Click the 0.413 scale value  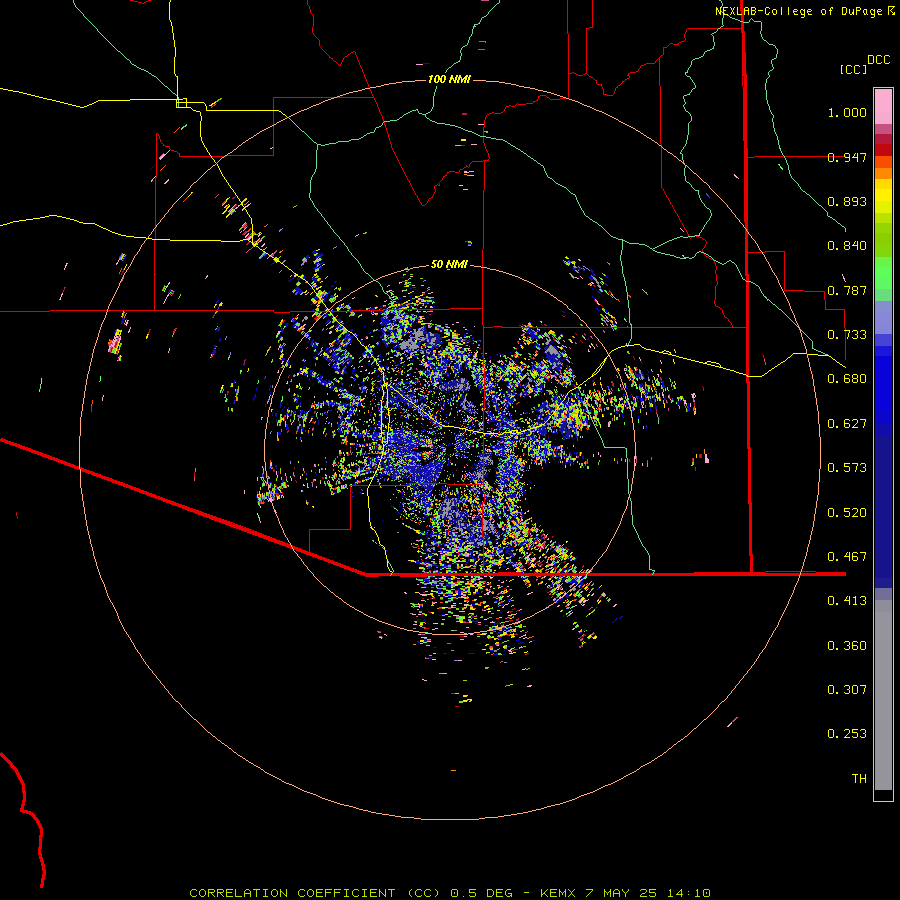pos(847,601)
